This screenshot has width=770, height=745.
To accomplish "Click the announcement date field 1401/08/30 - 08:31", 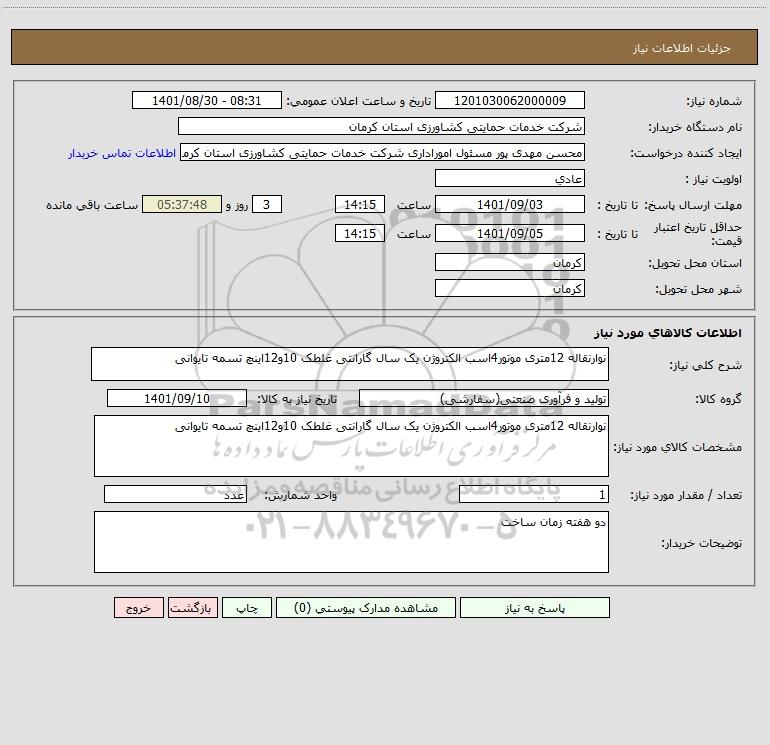I will 207,100.
